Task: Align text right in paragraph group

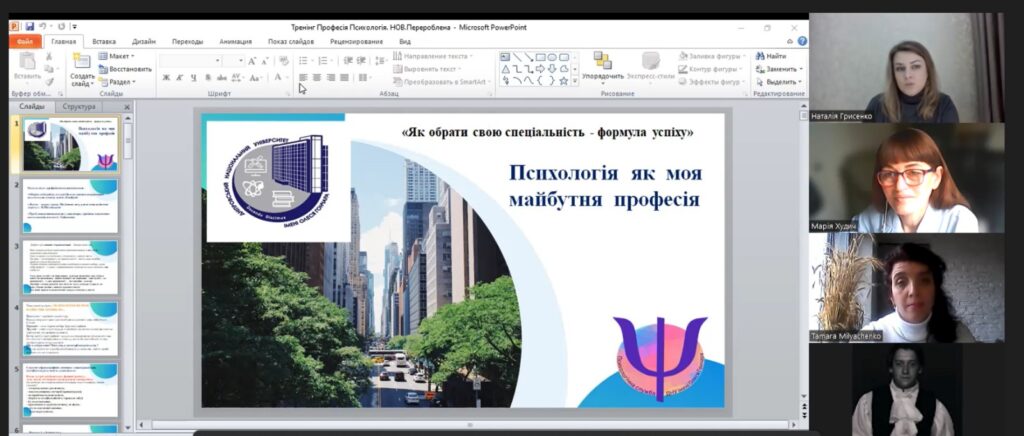Action: [330, 77]
